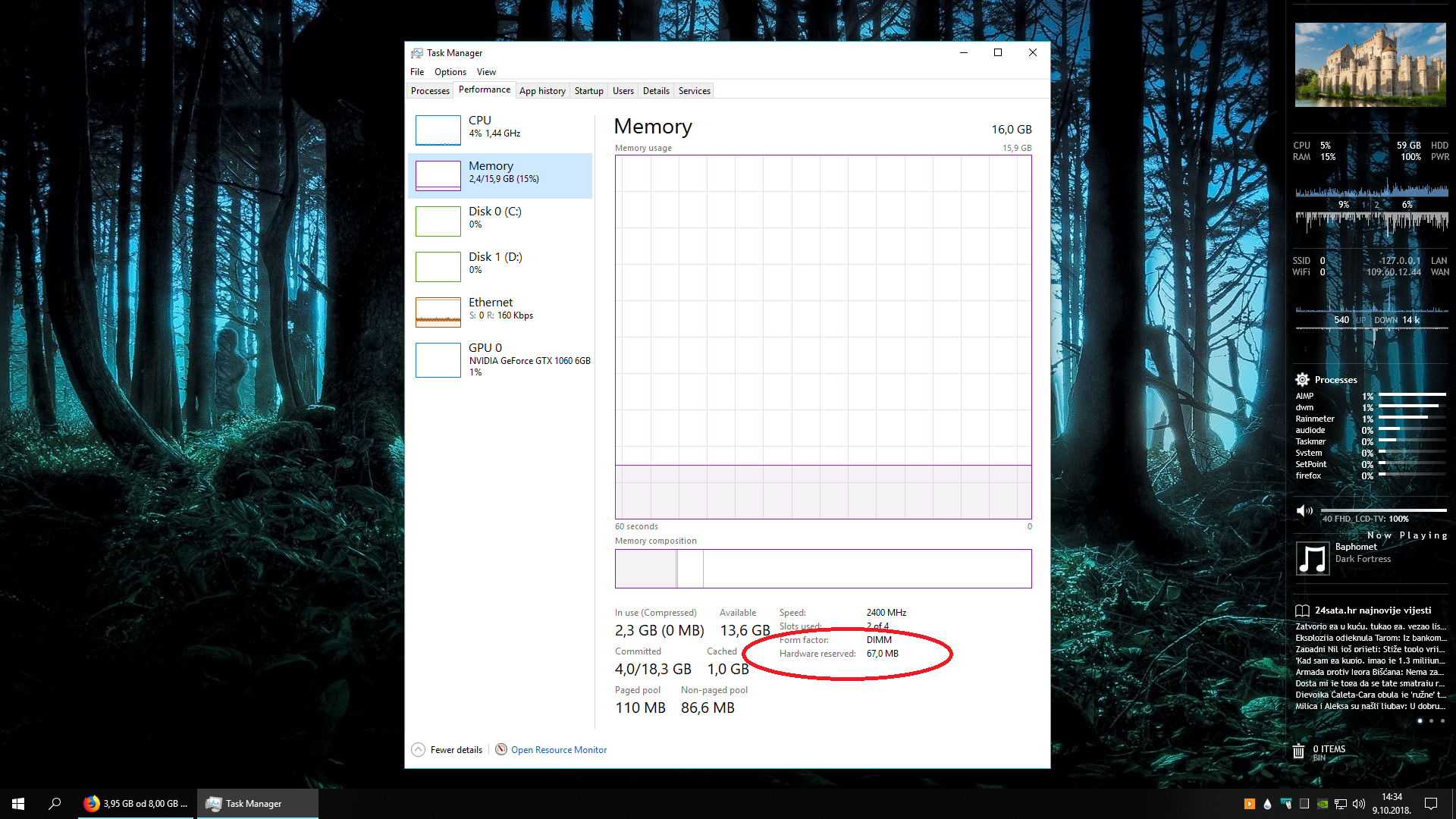This screenshot has width=1456, height=819.
Task: Open Resource Monitor link
Action: (x=559, y=750)
